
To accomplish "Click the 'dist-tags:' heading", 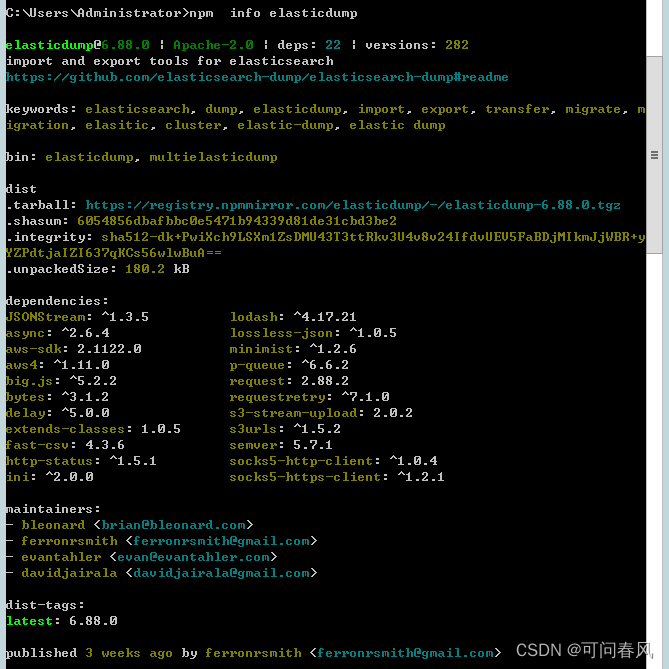I will [x=46, y=605].
